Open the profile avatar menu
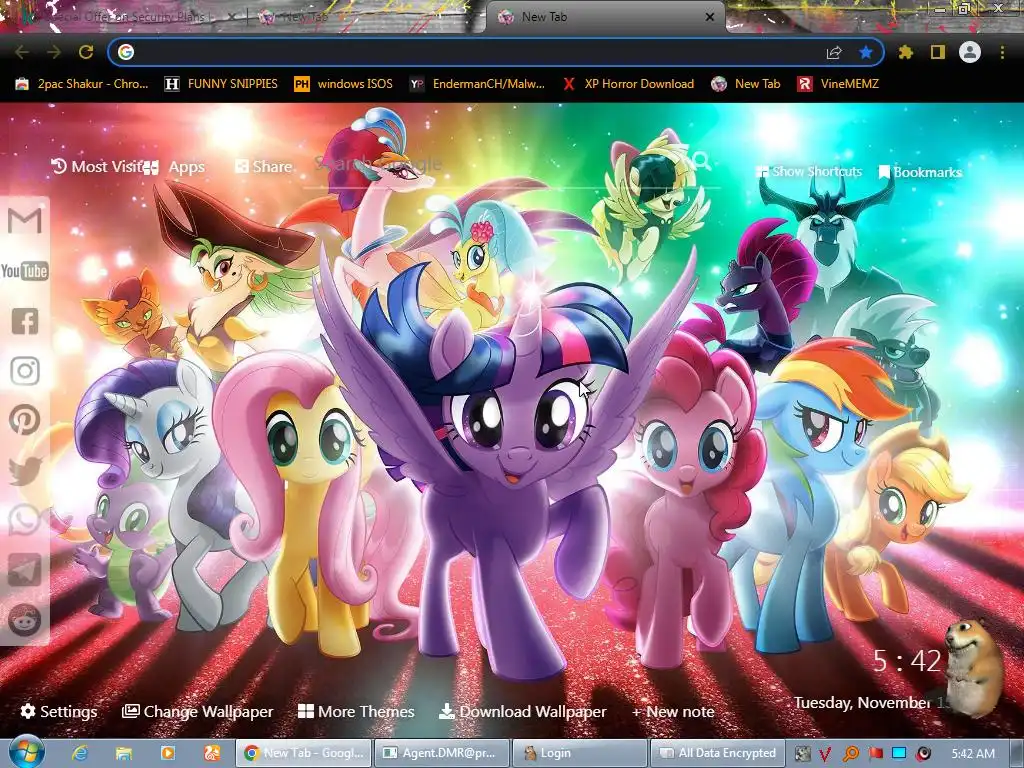Image resolution: width=1024 pixels, height=768 pixels. [x=970, y=52]
